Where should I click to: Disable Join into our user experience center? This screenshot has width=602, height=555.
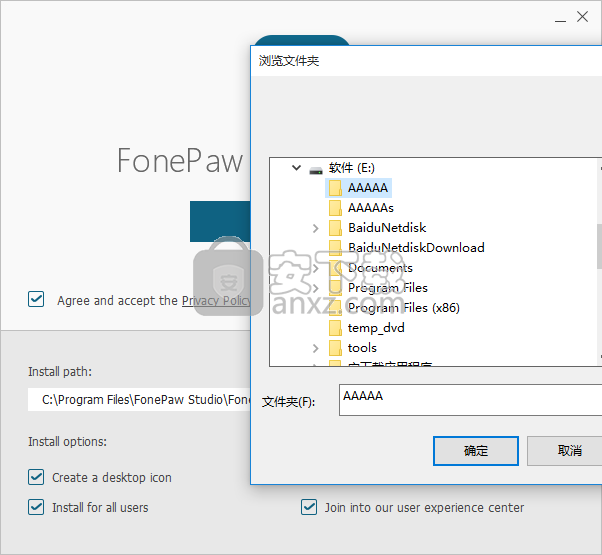coord(309,507)
